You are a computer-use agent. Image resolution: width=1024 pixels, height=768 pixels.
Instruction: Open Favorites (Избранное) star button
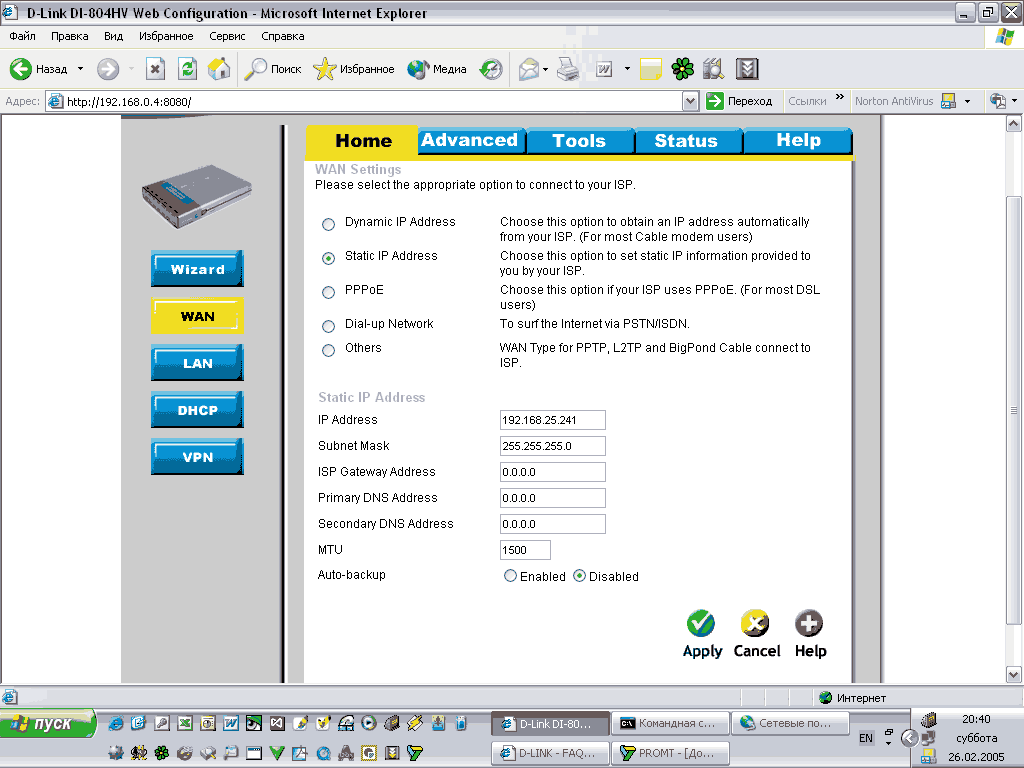353,69
